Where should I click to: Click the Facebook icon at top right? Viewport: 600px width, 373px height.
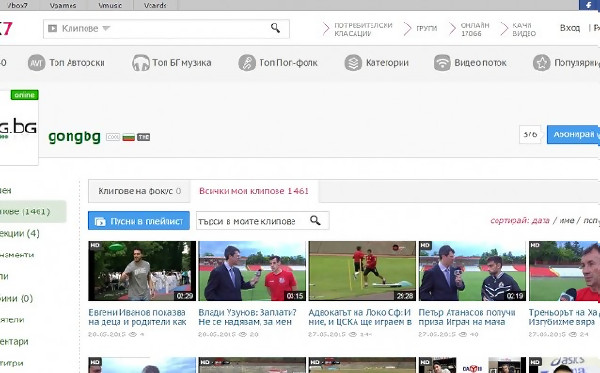[x=589, y=5]
